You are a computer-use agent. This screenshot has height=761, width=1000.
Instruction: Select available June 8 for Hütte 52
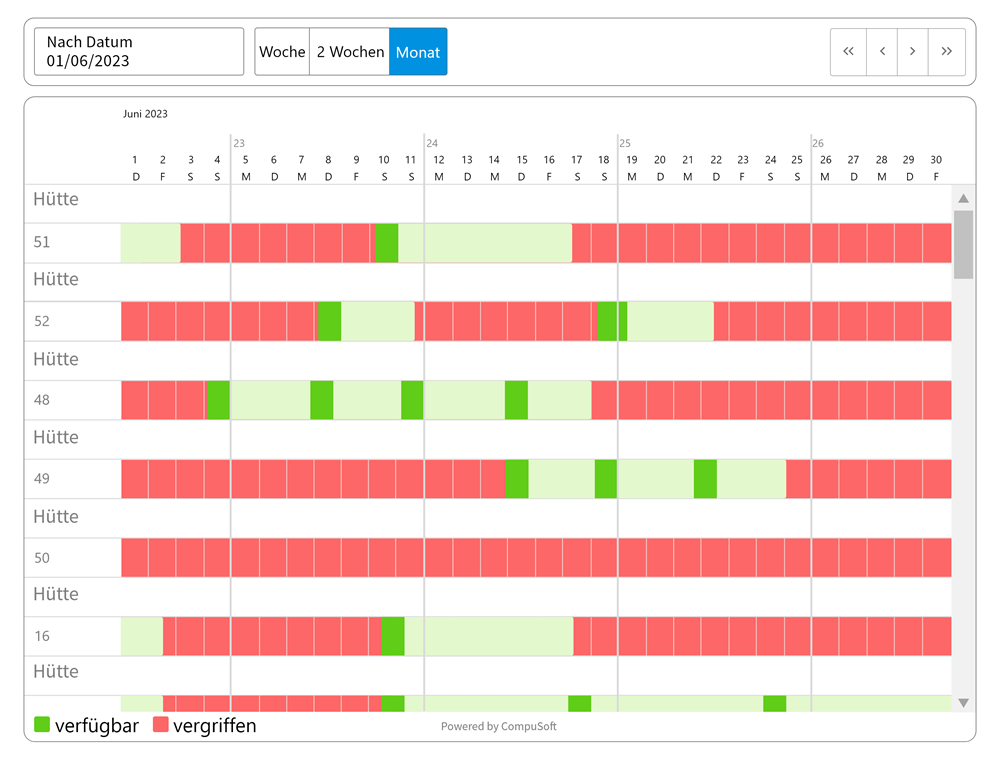pos(329,321)
